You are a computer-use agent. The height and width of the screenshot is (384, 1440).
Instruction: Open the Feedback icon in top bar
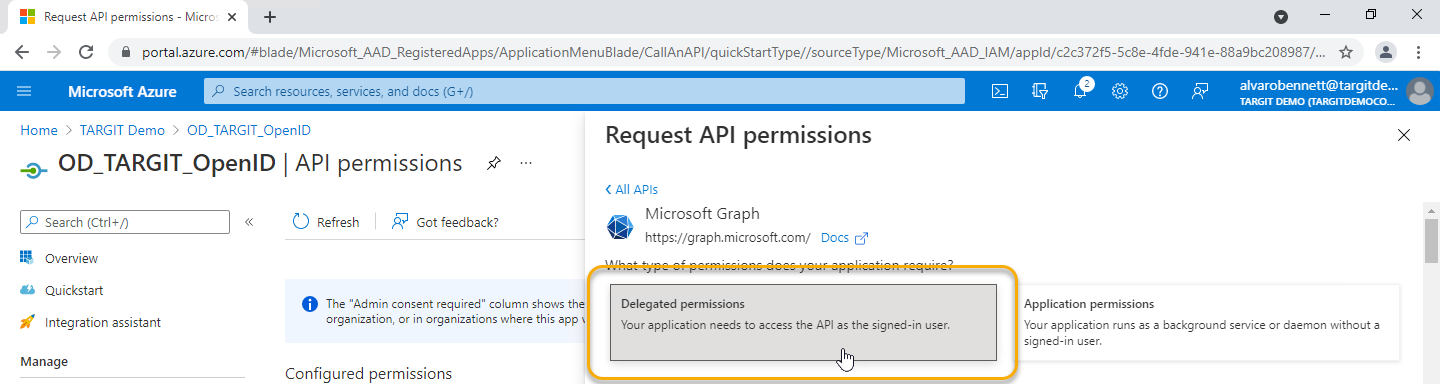pyautogui.click(x=1200, y=91)
